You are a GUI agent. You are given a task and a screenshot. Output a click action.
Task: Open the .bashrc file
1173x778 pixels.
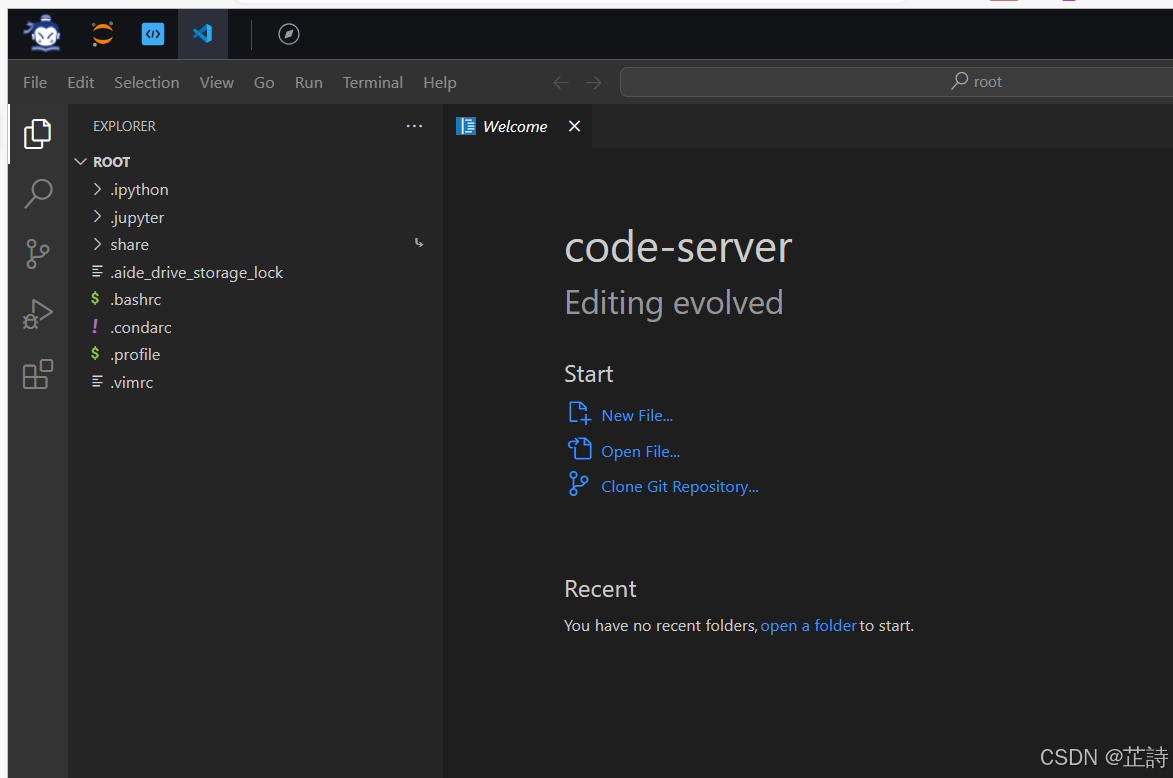coord(135,299)
